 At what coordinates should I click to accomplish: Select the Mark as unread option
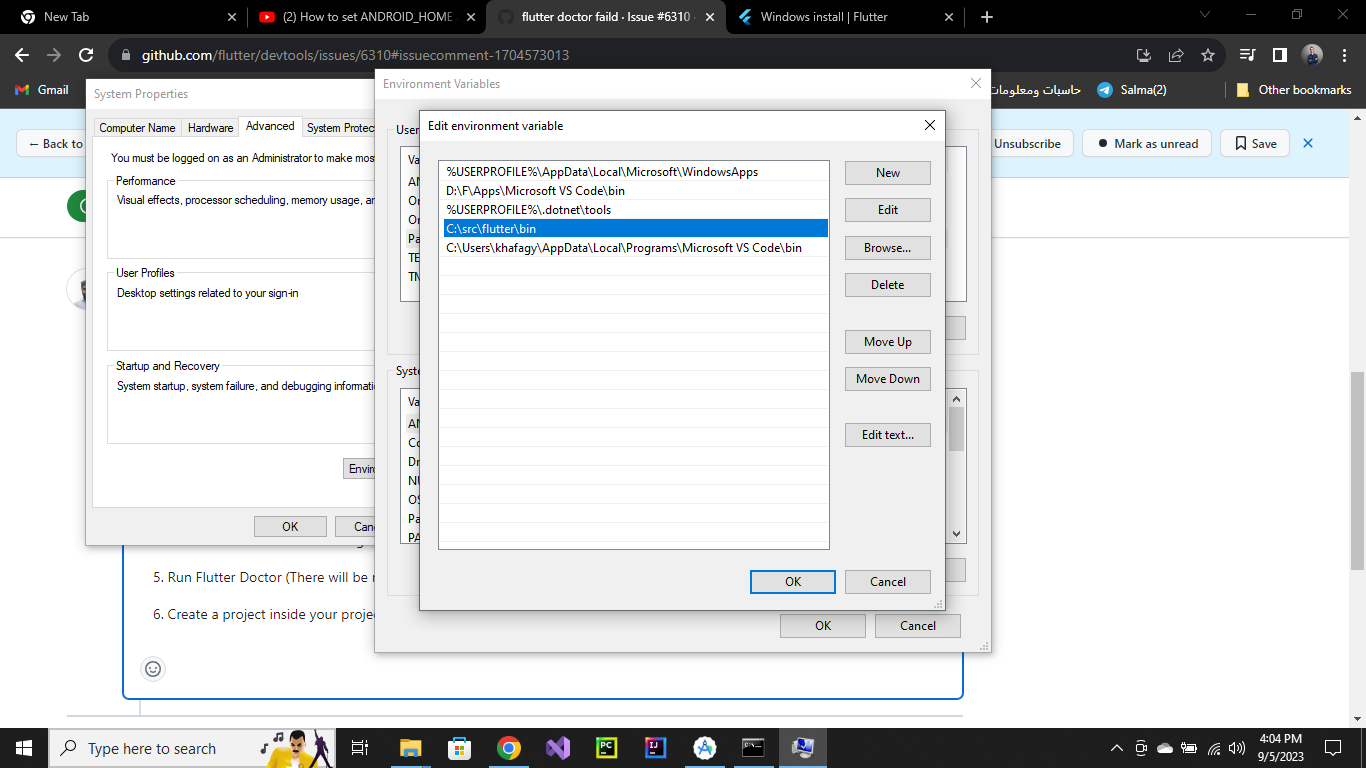(x=1146, y=143)
